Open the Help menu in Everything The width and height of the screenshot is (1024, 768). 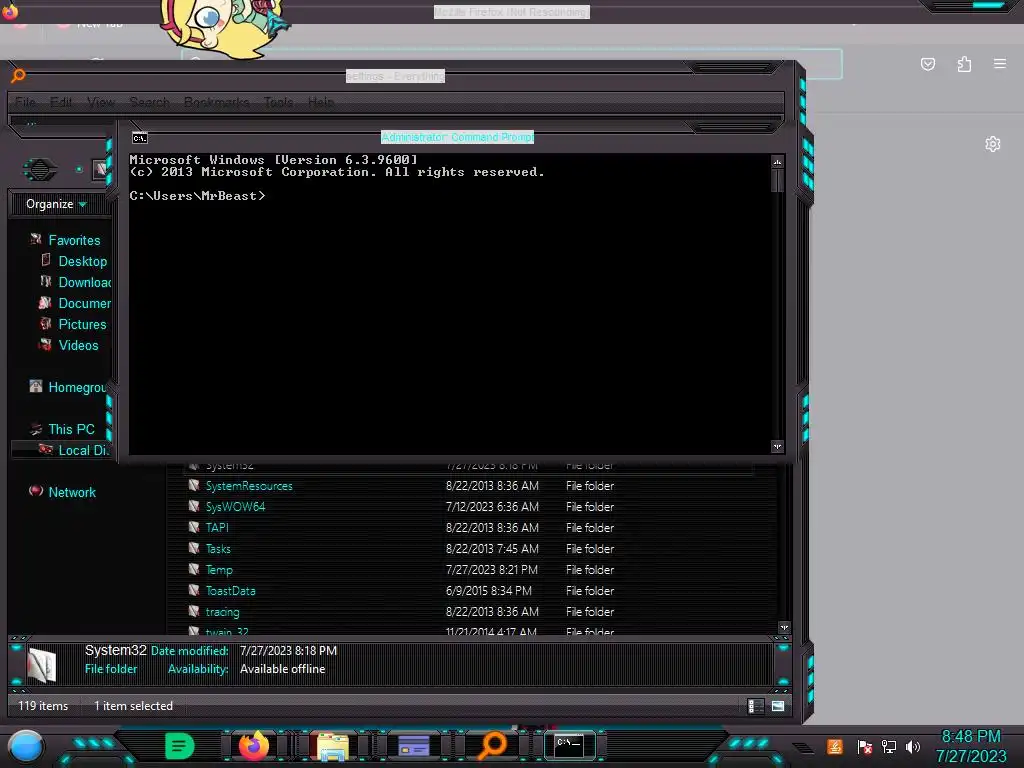[x=321, y=103]
